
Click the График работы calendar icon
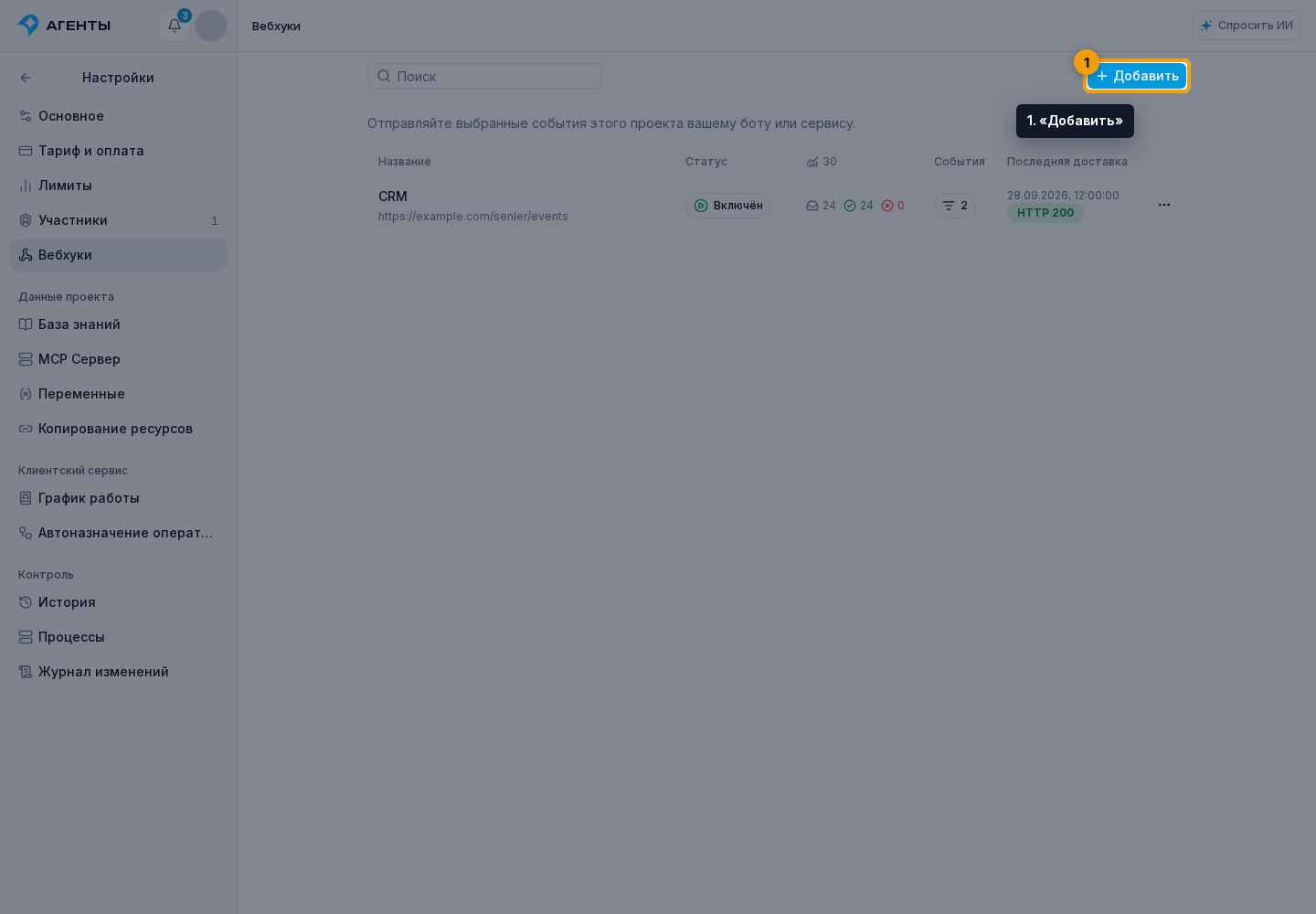pyautogui.click(x=26, y=498)
